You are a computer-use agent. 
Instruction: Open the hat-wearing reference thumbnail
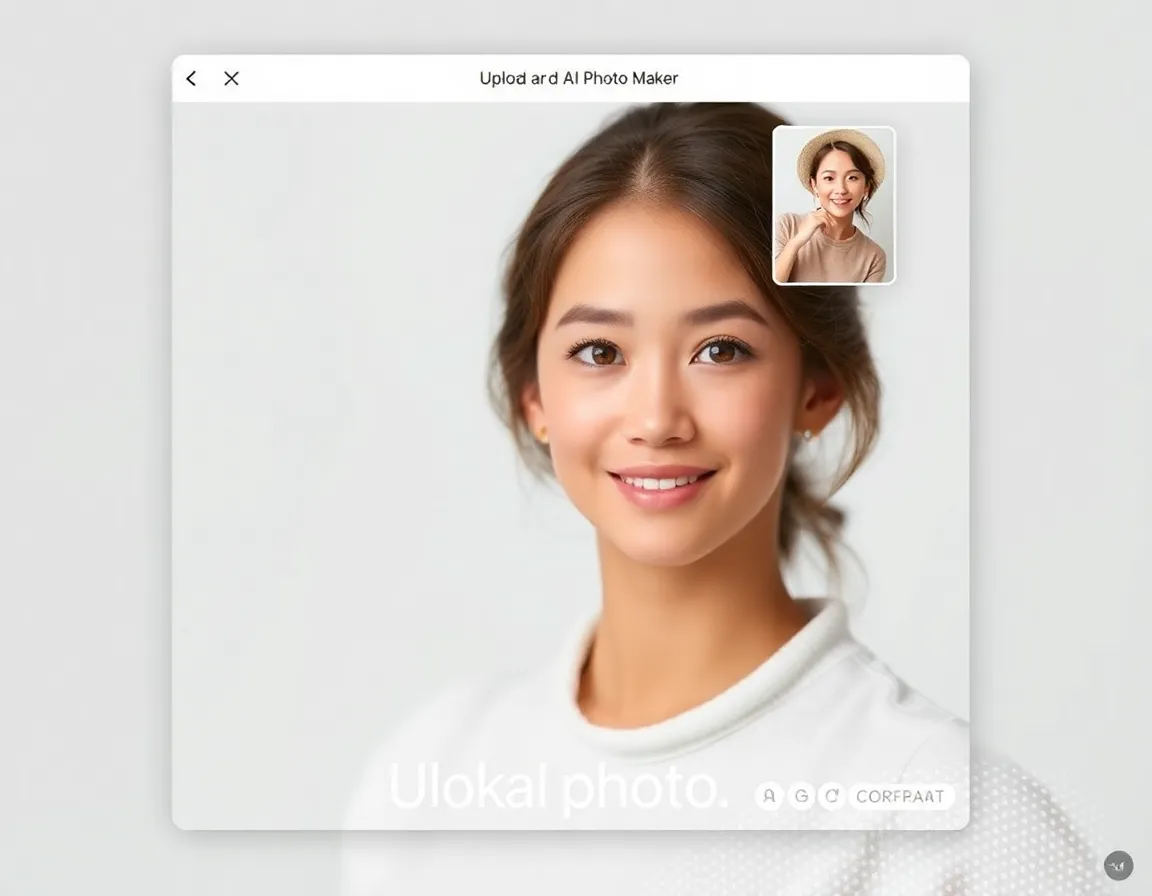pos(833,205)
